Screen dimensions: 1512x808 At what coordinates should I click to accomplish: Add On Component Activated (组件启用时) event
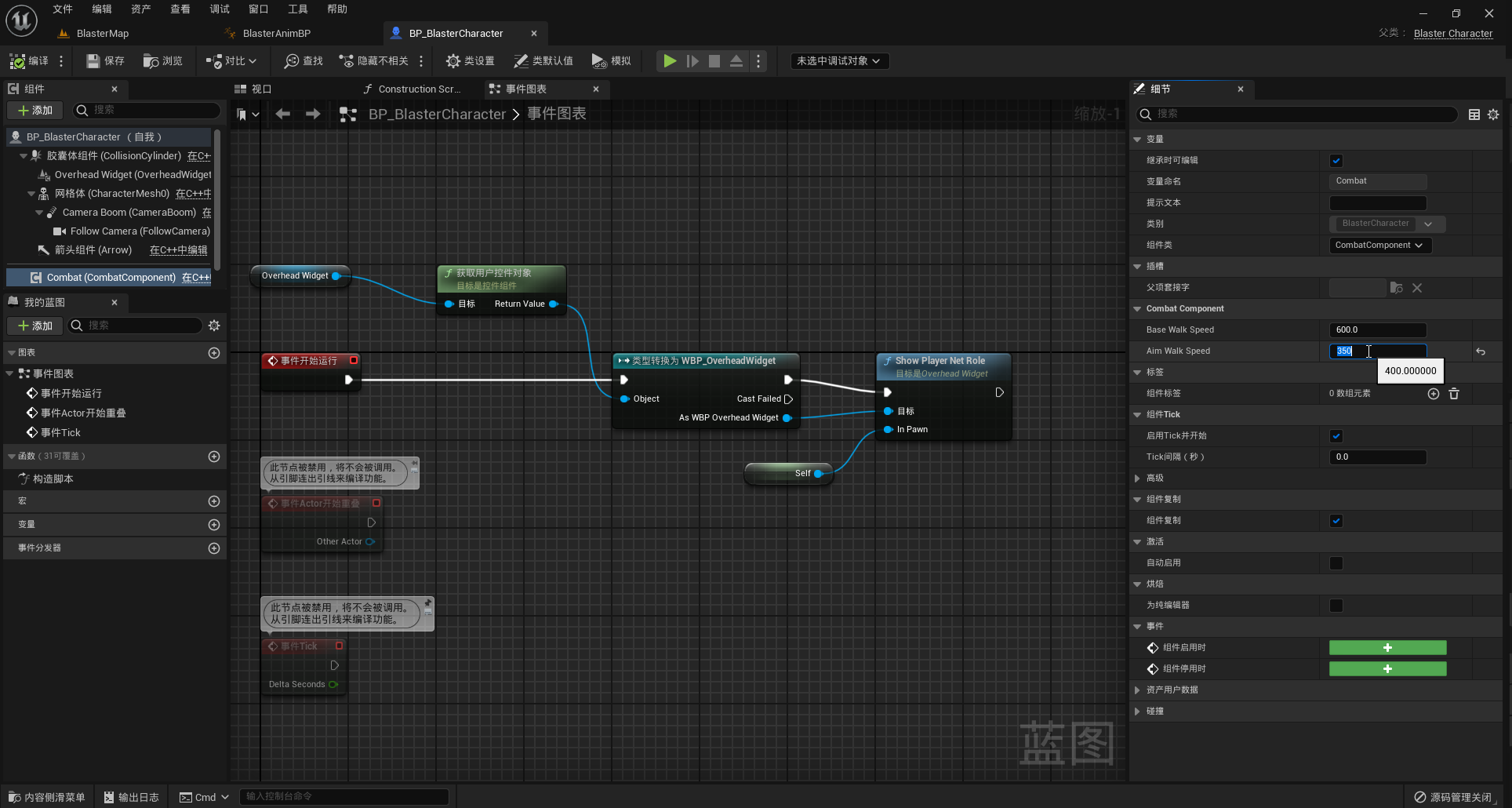tap(1387, 648)
